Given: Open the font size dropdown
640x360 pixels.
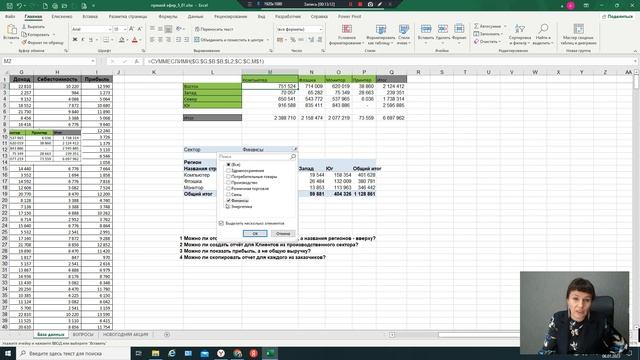Looking at the screenshot, I should point(125,29).
